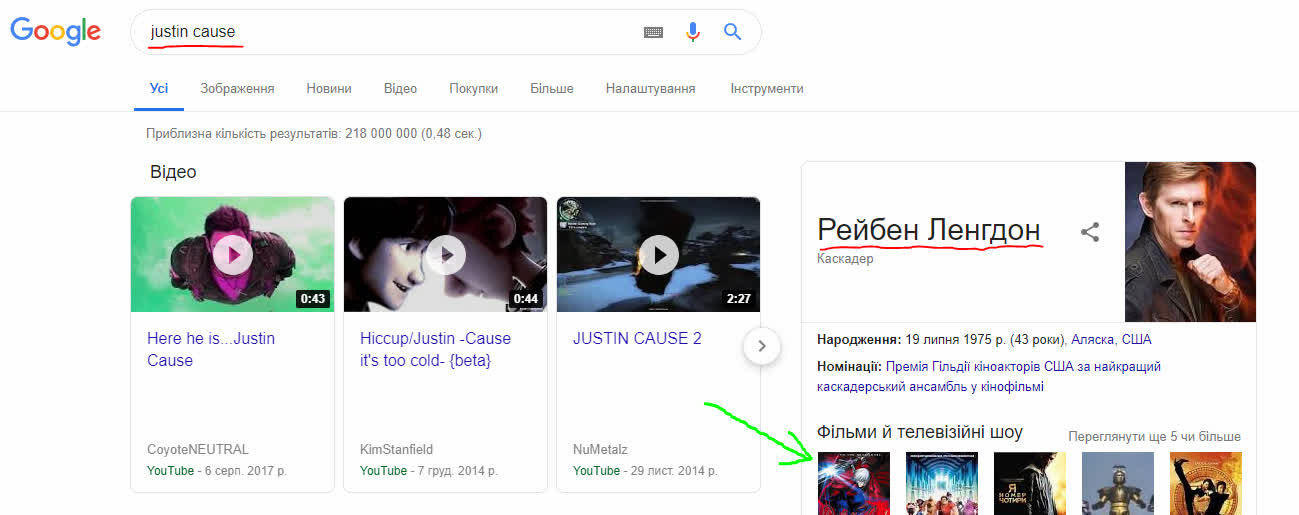Open Налаштування search settings
The width and height of the screenshot is (1299, 515).
(650, 88)
